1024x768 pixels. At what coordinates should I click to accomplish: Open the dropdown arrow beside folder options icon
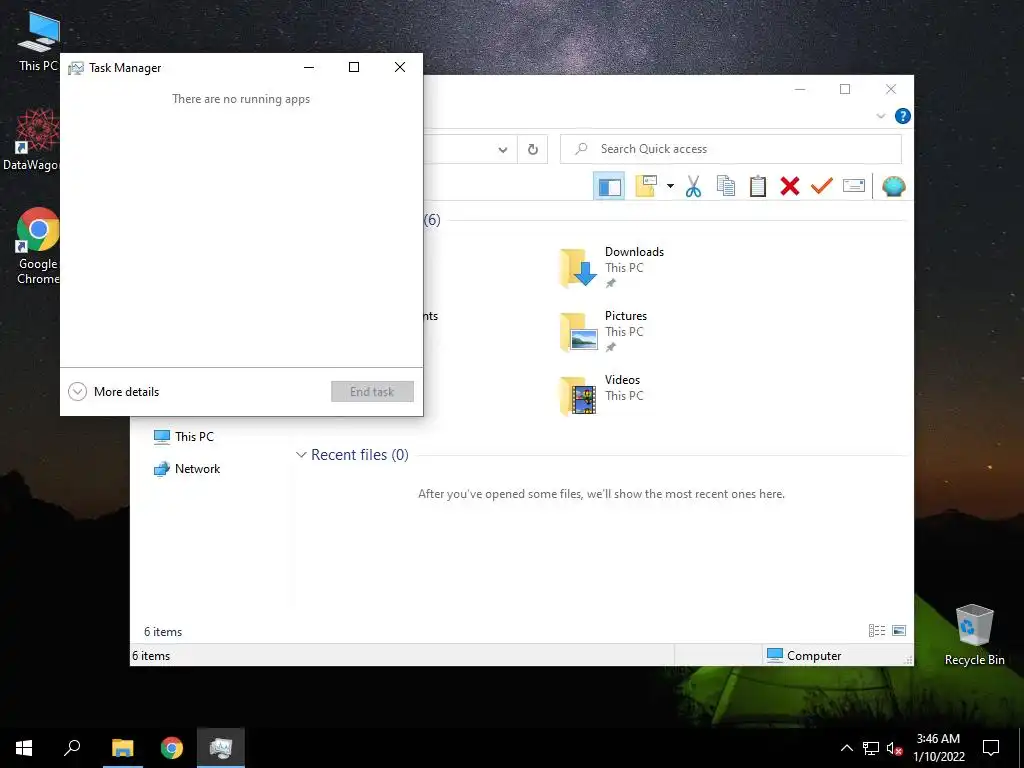(x=670, y=186)
